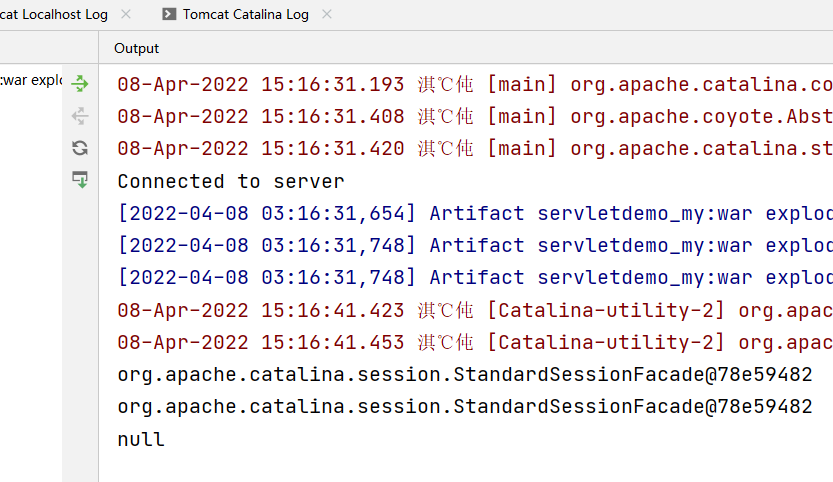Click the log line timestamped 15:16:31.420
Viewport: 833px width, 482px height.
point(475,149)
